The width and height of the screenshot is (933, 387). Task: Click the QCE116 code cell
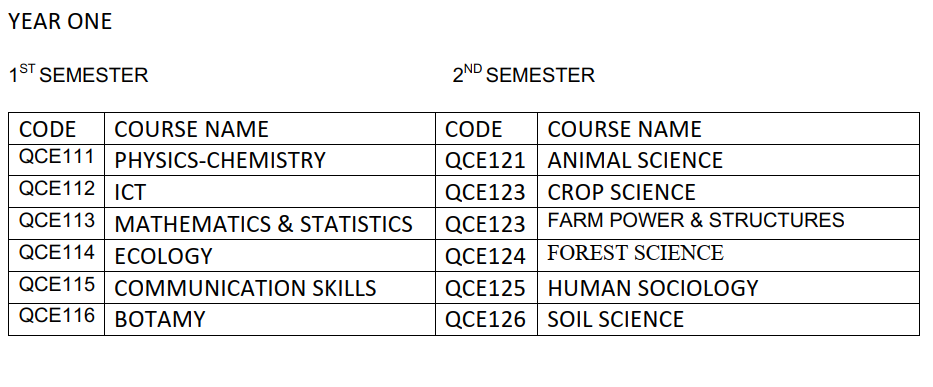[x=57, y=319]
